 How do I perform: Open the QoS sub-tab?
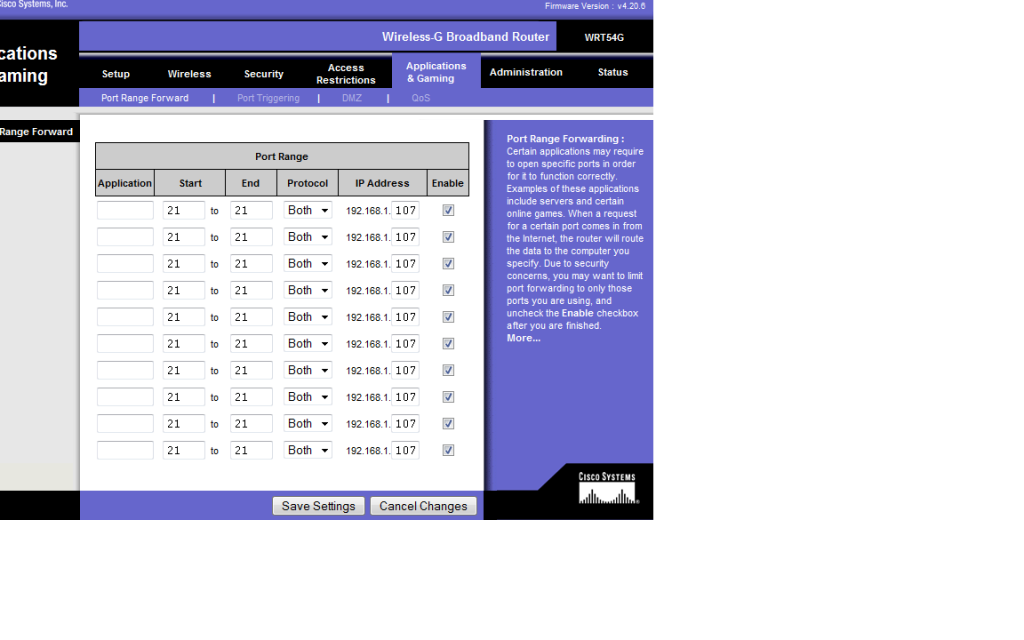[x=421, y=98]
